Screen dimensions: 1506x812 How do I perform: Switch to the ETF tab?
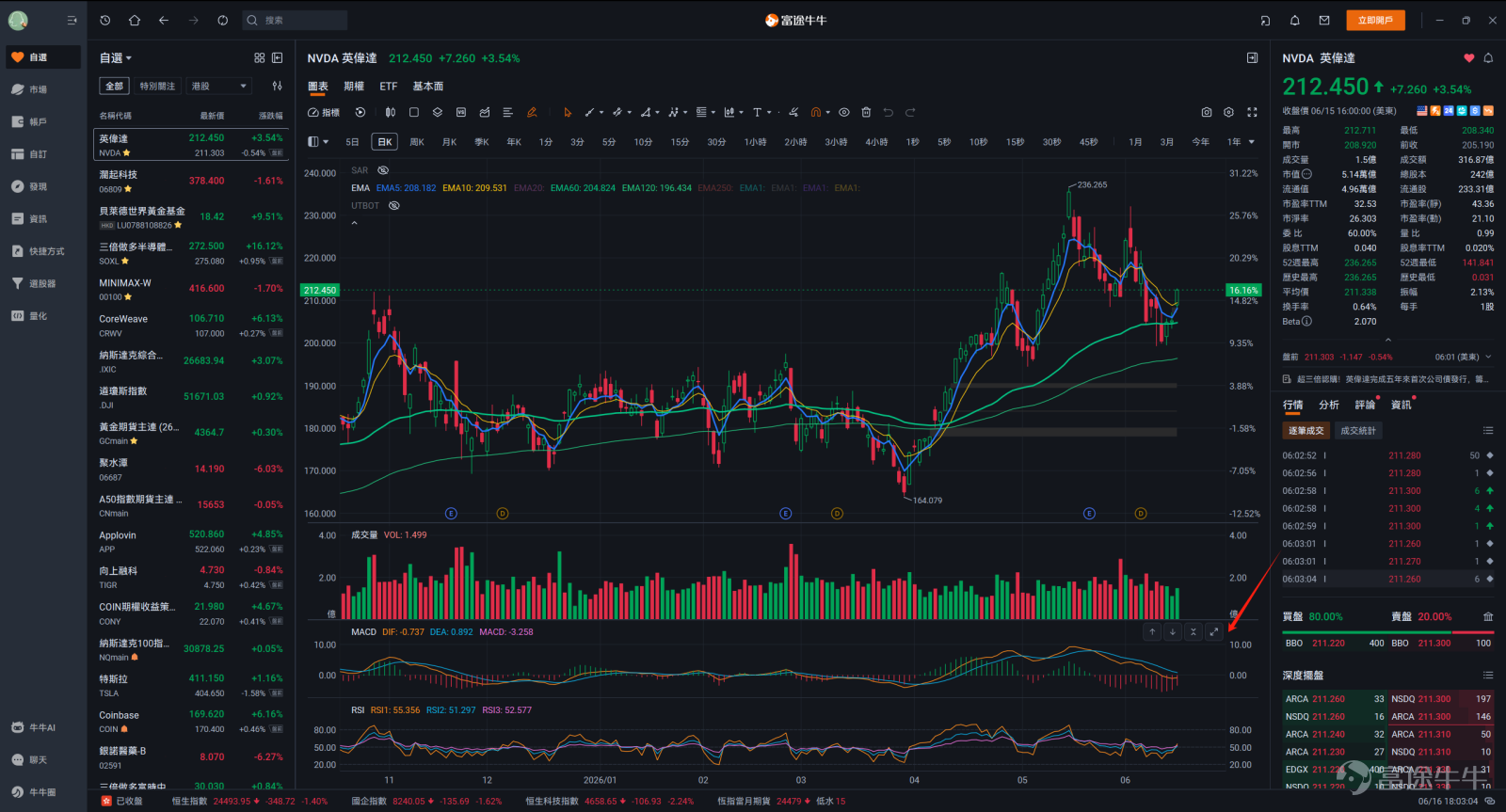pos(389,87)
